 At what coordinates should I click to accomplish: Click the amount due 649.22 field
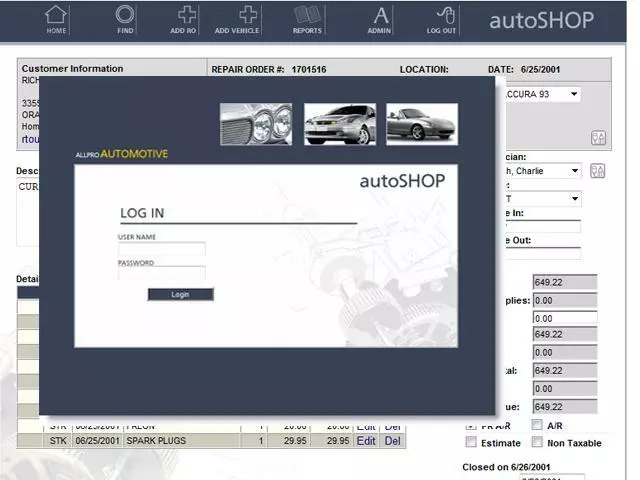[x=565, y=407]
